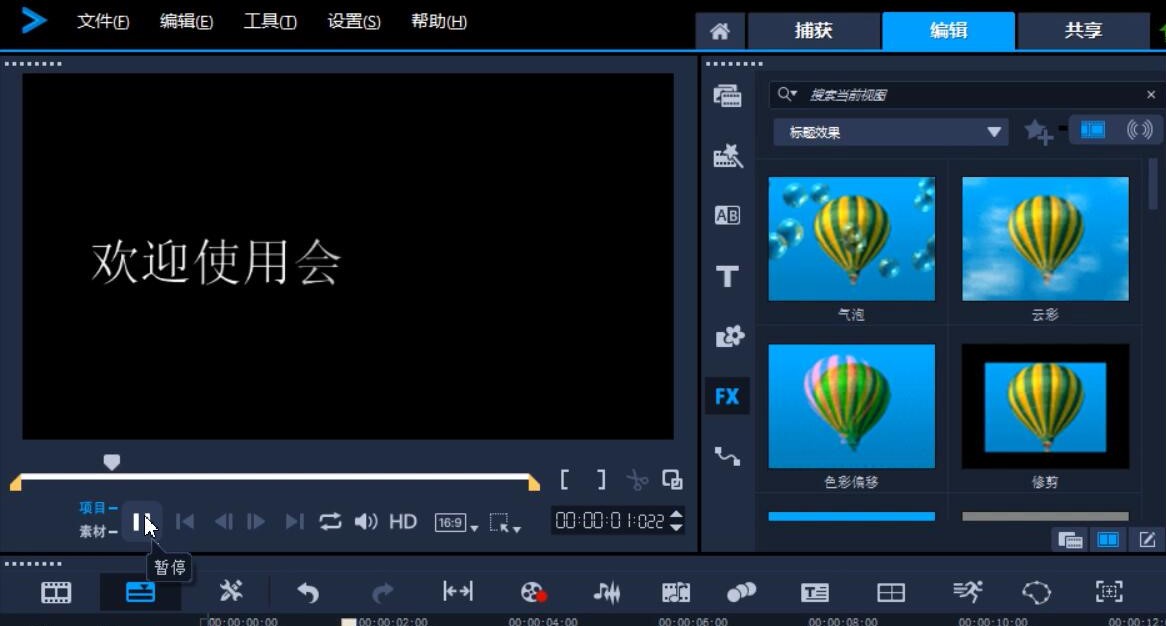Select the 色彩偏移 color shift thumbnail
1166x626 pixels.
[851, 406]
